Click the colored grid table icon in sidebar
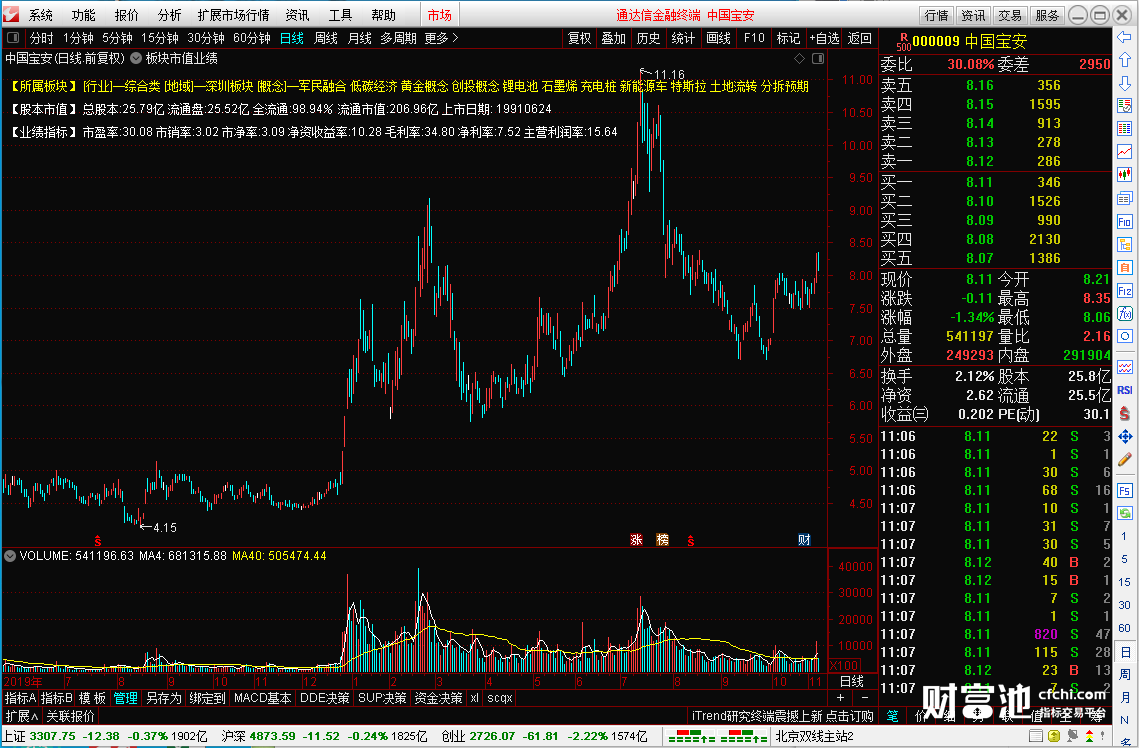The image size is (1139, 748). [x=1124, y=129]
